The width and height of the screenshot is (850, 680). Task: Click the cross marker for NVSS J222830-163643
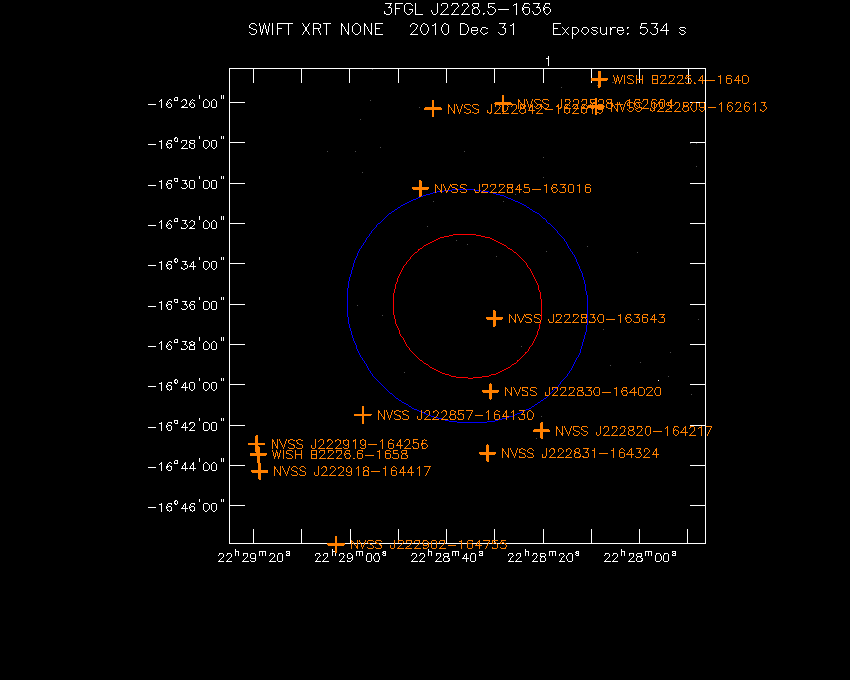click(x=494, y=318)
